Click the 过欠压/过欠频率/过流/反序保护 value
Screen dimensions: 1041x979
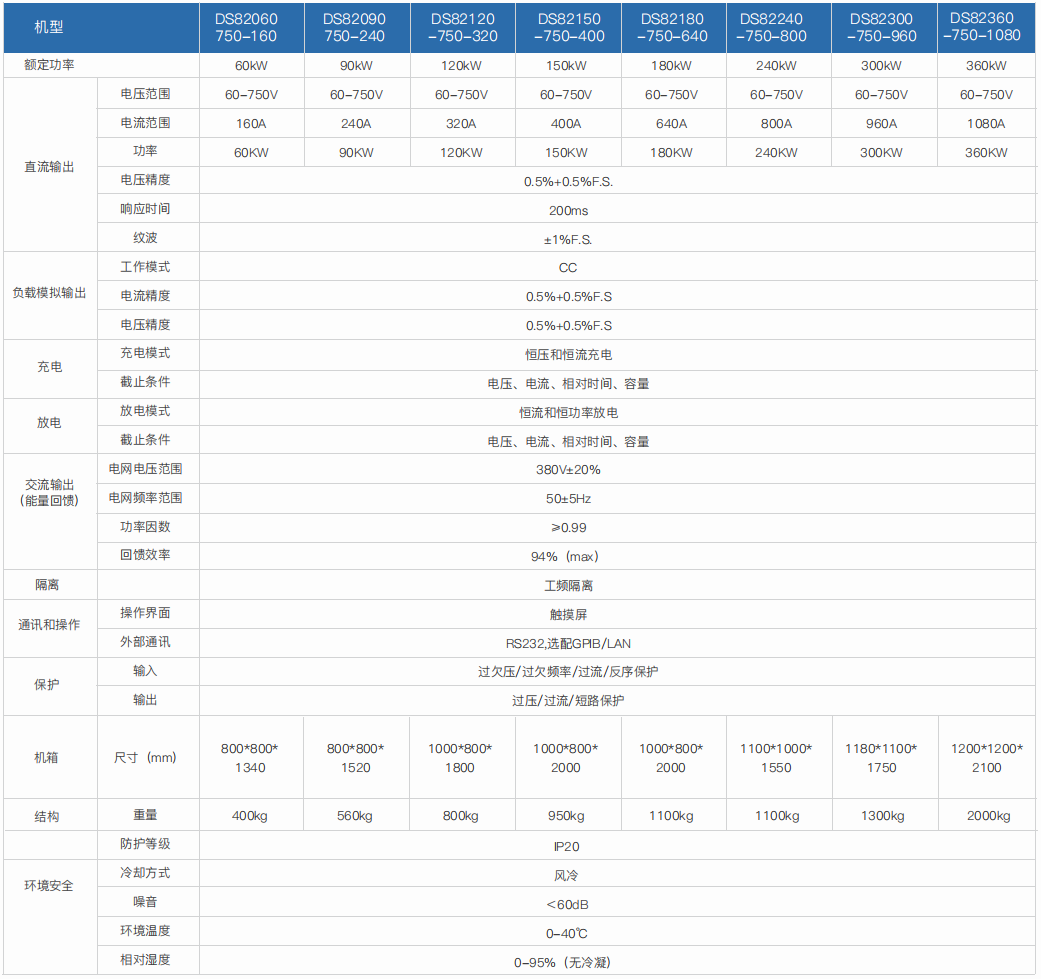(568, 672)
